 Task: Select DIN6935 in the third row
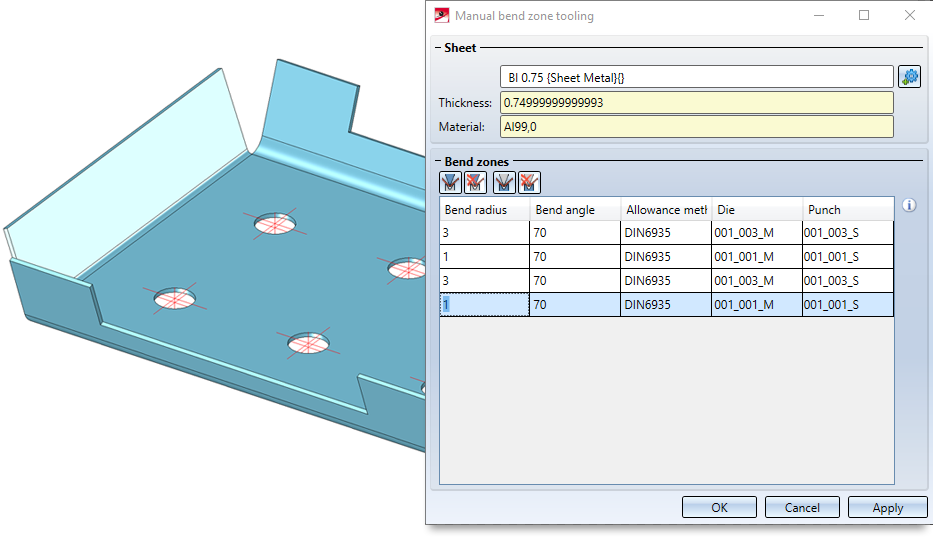pos(666,280)
